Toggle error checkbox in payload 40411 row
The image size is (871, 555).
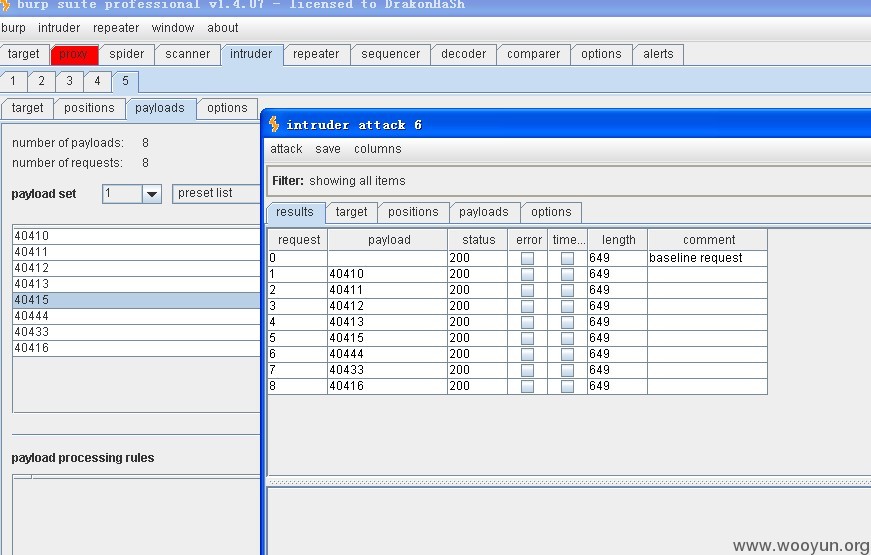point(527,291)
